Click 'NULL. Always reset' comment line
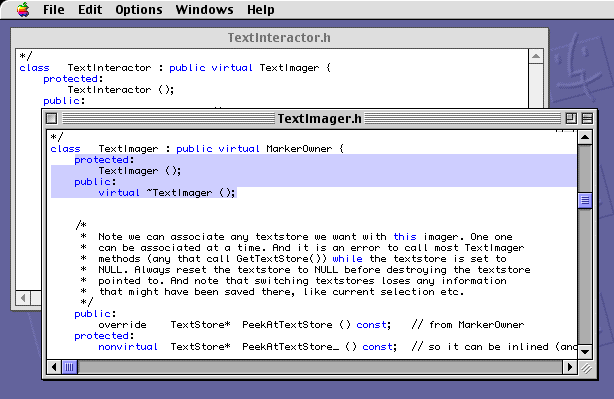The image size is (614, 399). click(314, 270)
